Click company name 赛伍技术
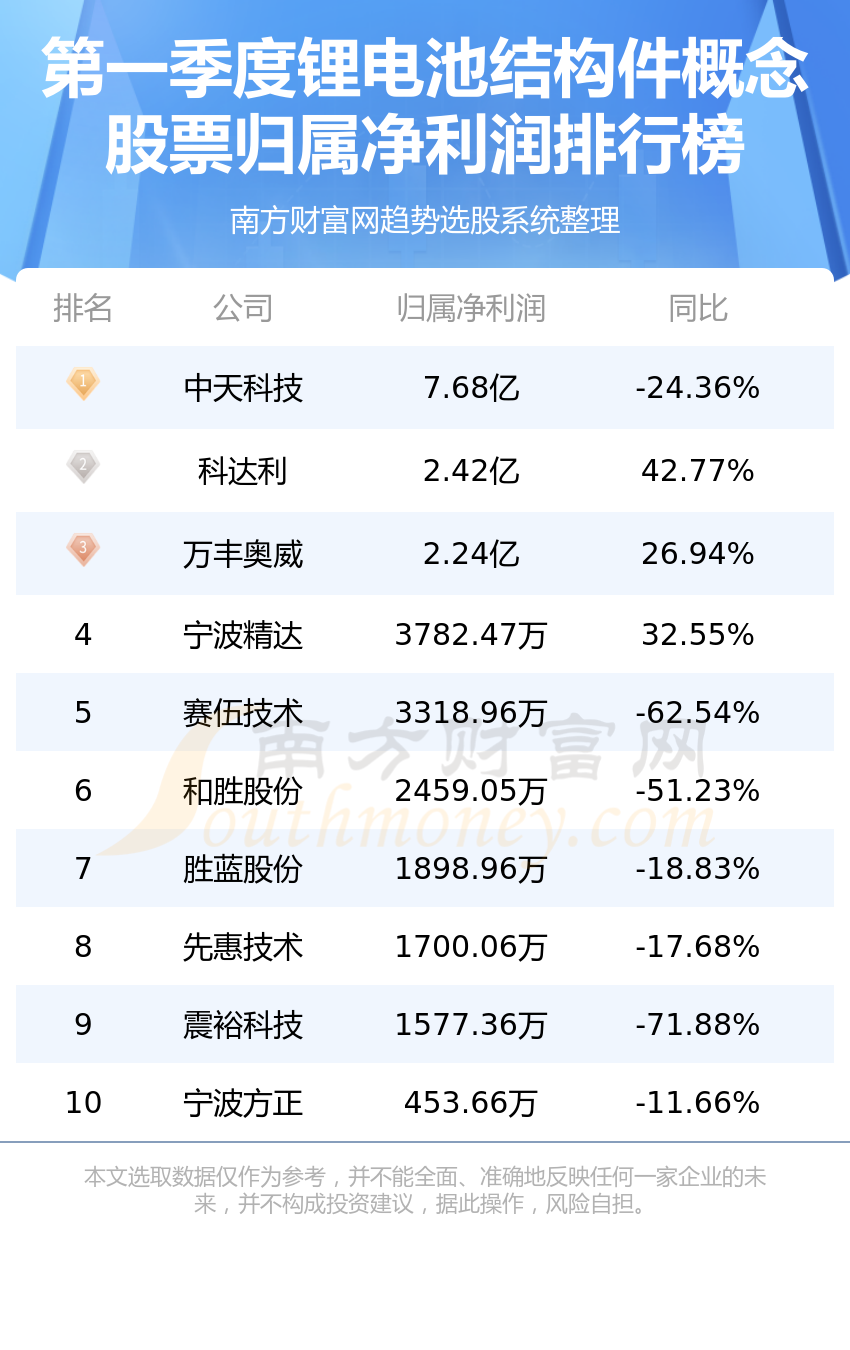This screenshot has width=850, height=1350. (243, 713)
